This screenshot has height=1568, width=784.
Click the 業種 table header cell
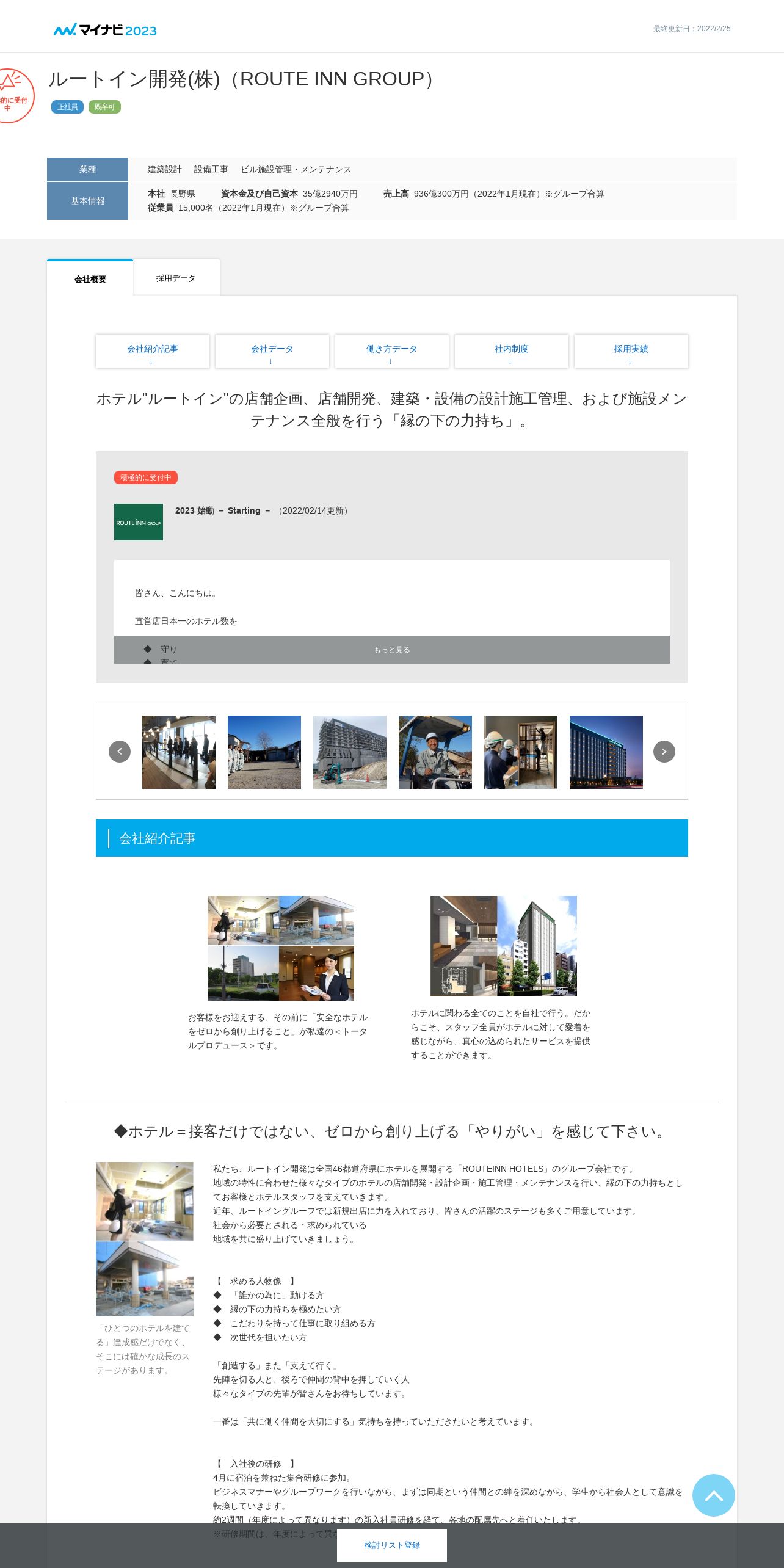[87, 169]
